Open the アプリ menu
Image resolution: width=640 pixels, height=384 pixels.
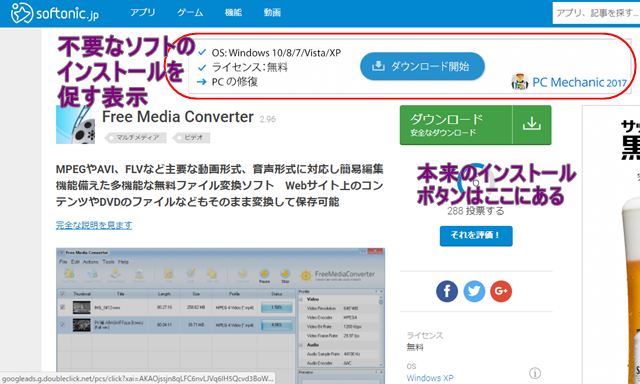tap(142, 13)
